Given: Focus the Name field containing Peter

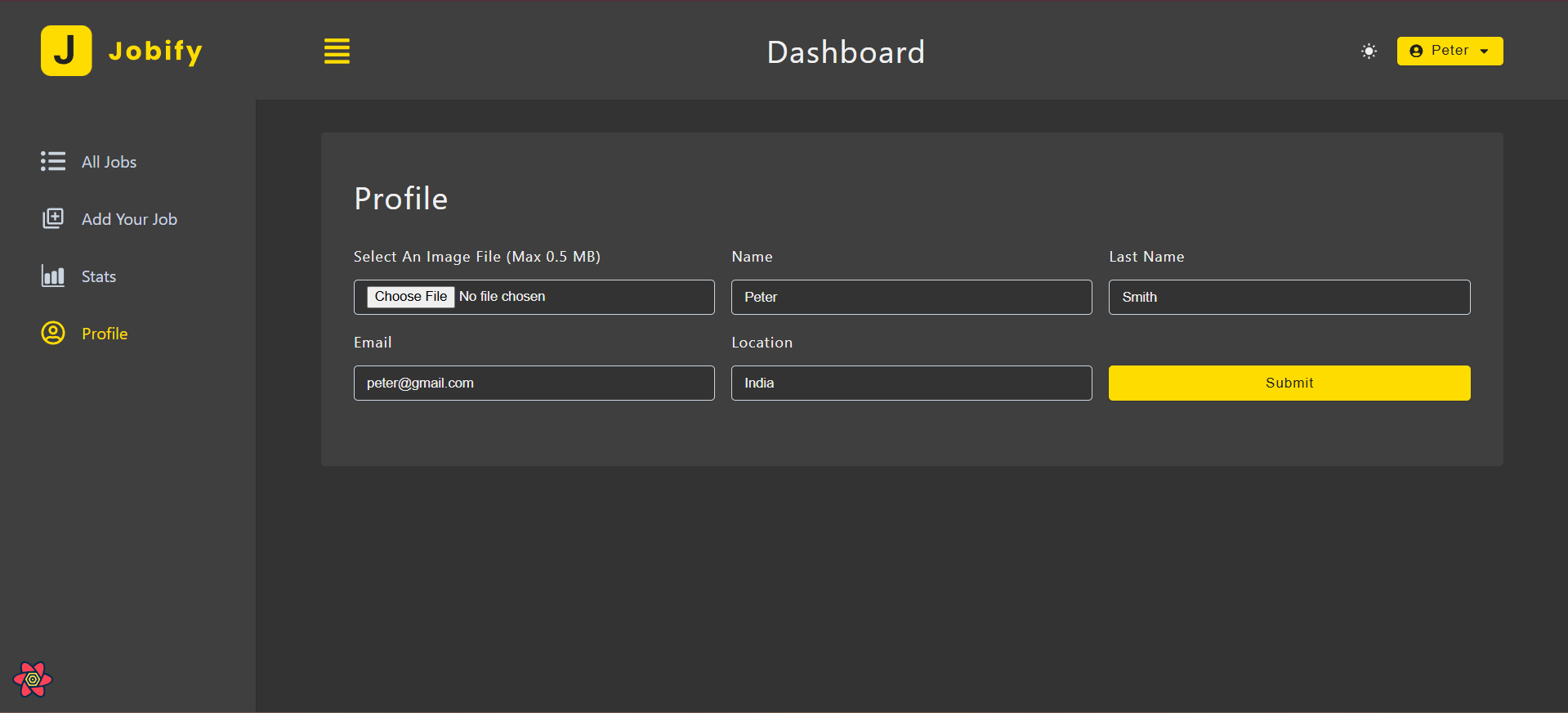Looking at the screenshot, I should [911, 297].
